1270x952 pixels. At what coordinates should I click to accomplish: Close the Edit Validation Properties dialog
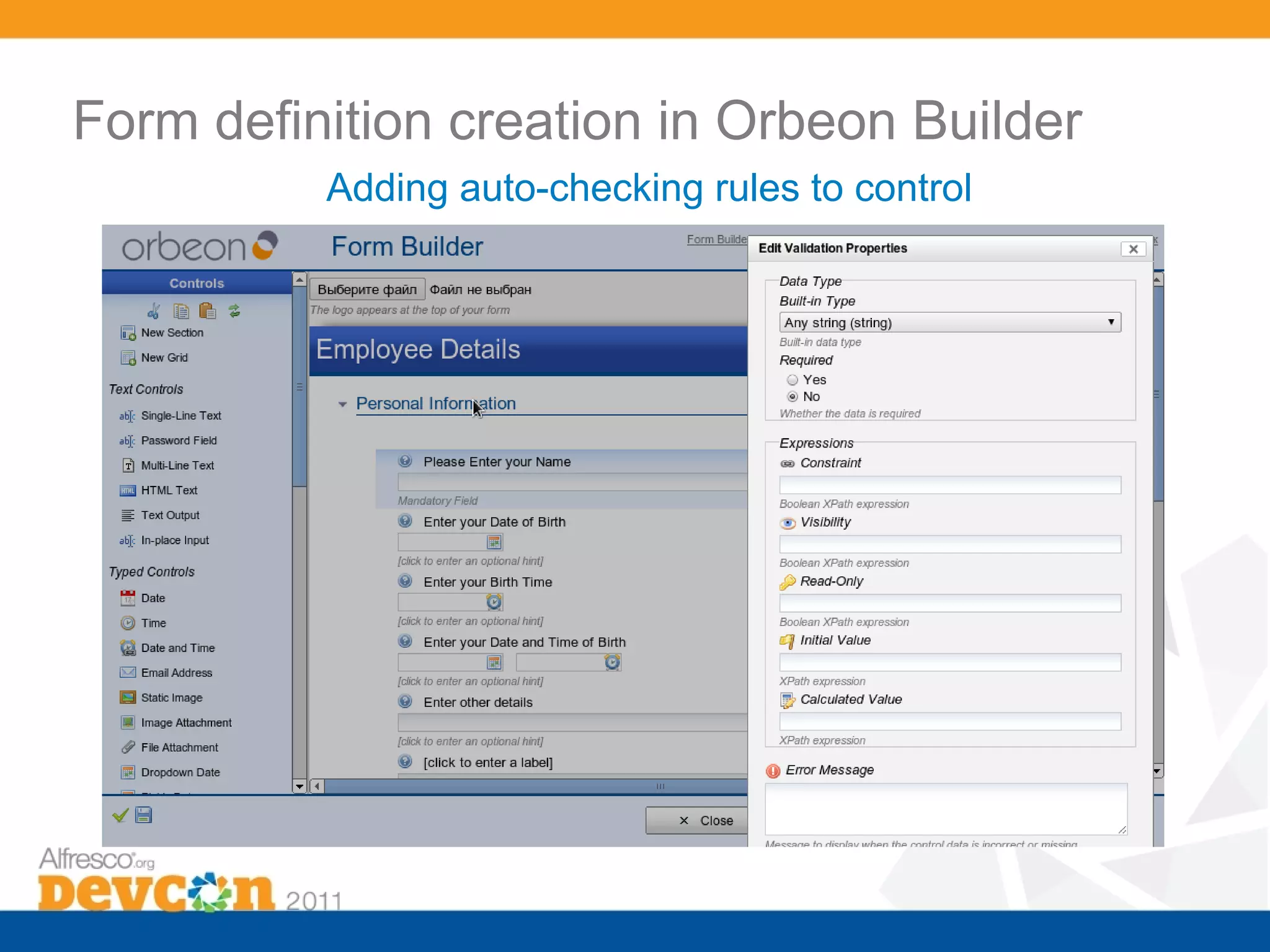[x=1133, y=249]
